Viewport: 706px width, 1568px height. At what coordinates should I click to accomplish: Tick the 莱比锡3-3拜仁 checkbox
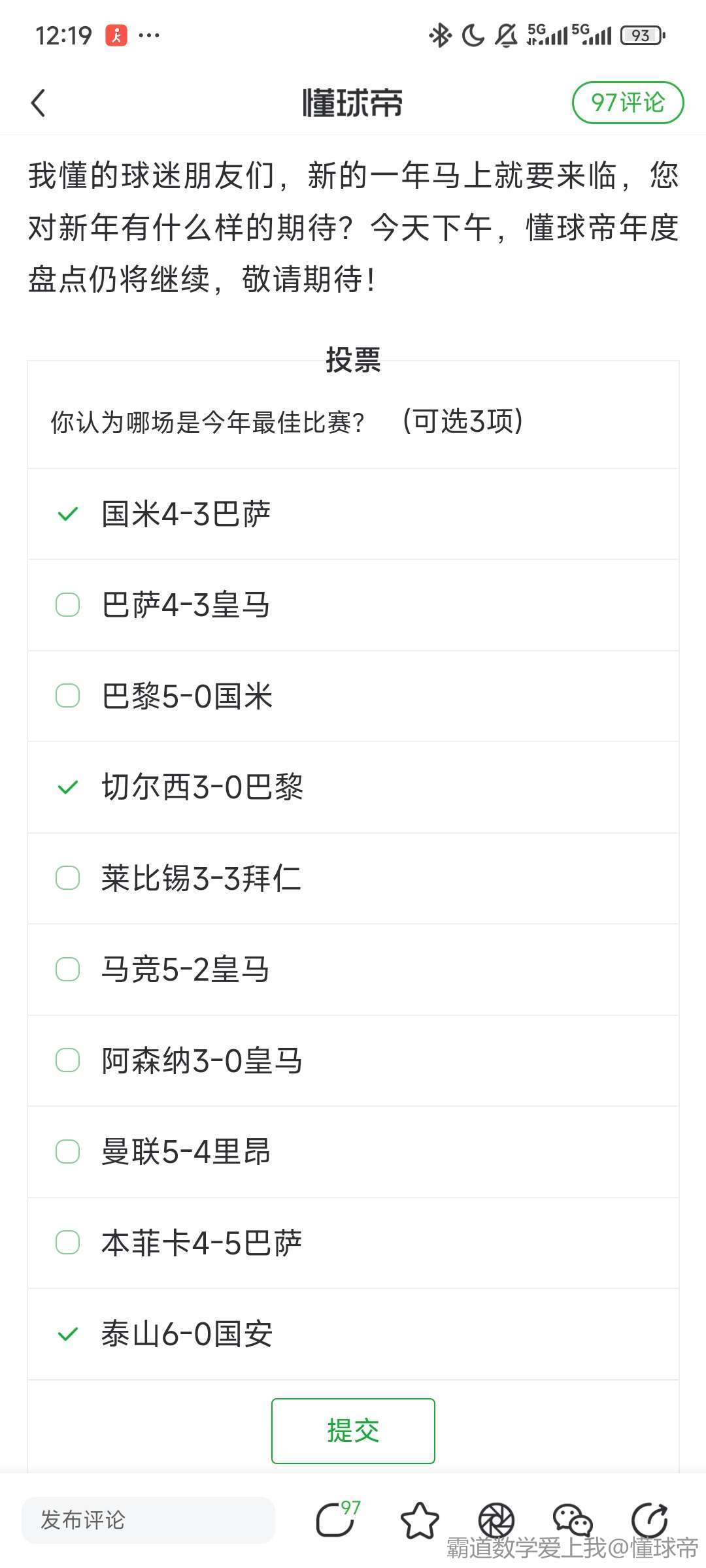pyautogui.click(x=68, y=878)
